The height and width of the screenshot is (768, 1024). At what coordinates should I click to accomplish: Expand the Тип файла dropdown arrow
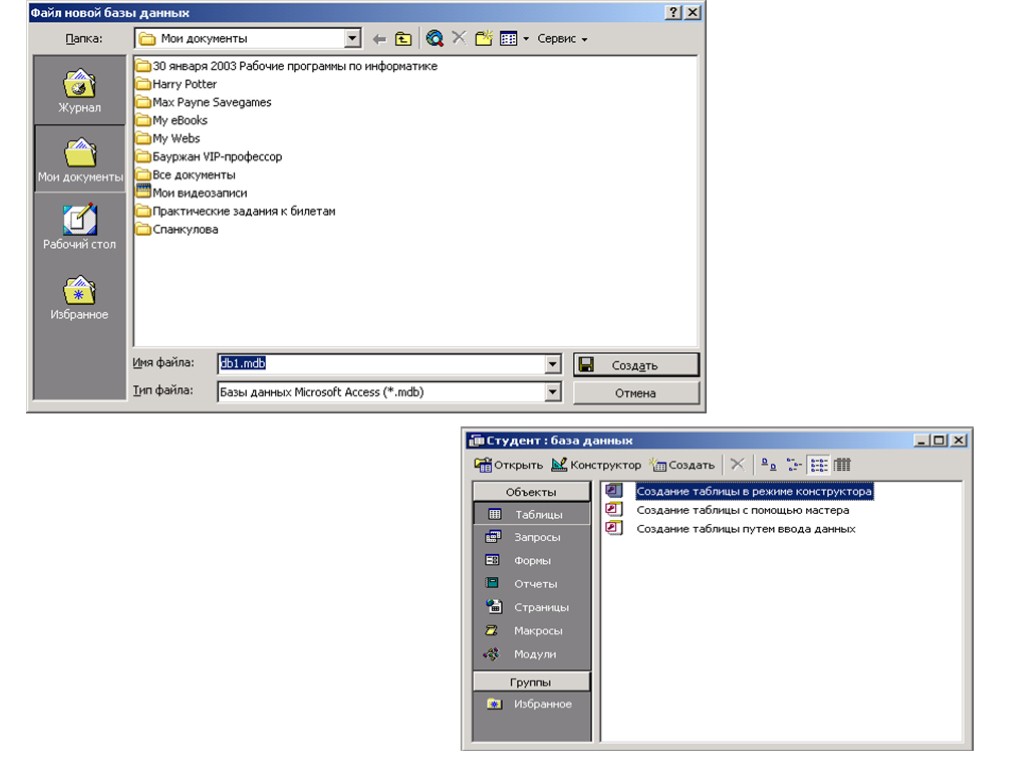553,392
